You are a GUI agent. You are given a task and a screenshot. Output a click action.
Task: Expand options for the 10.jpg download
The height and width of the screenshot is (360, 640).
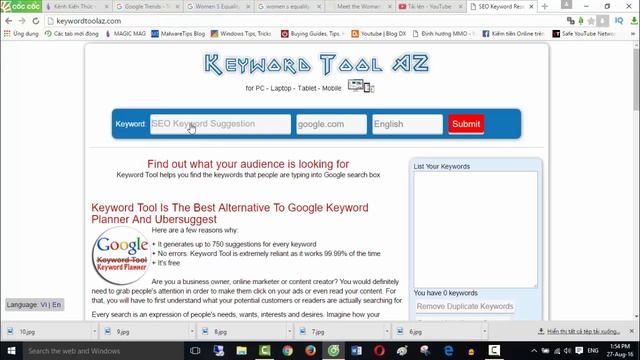94,331
